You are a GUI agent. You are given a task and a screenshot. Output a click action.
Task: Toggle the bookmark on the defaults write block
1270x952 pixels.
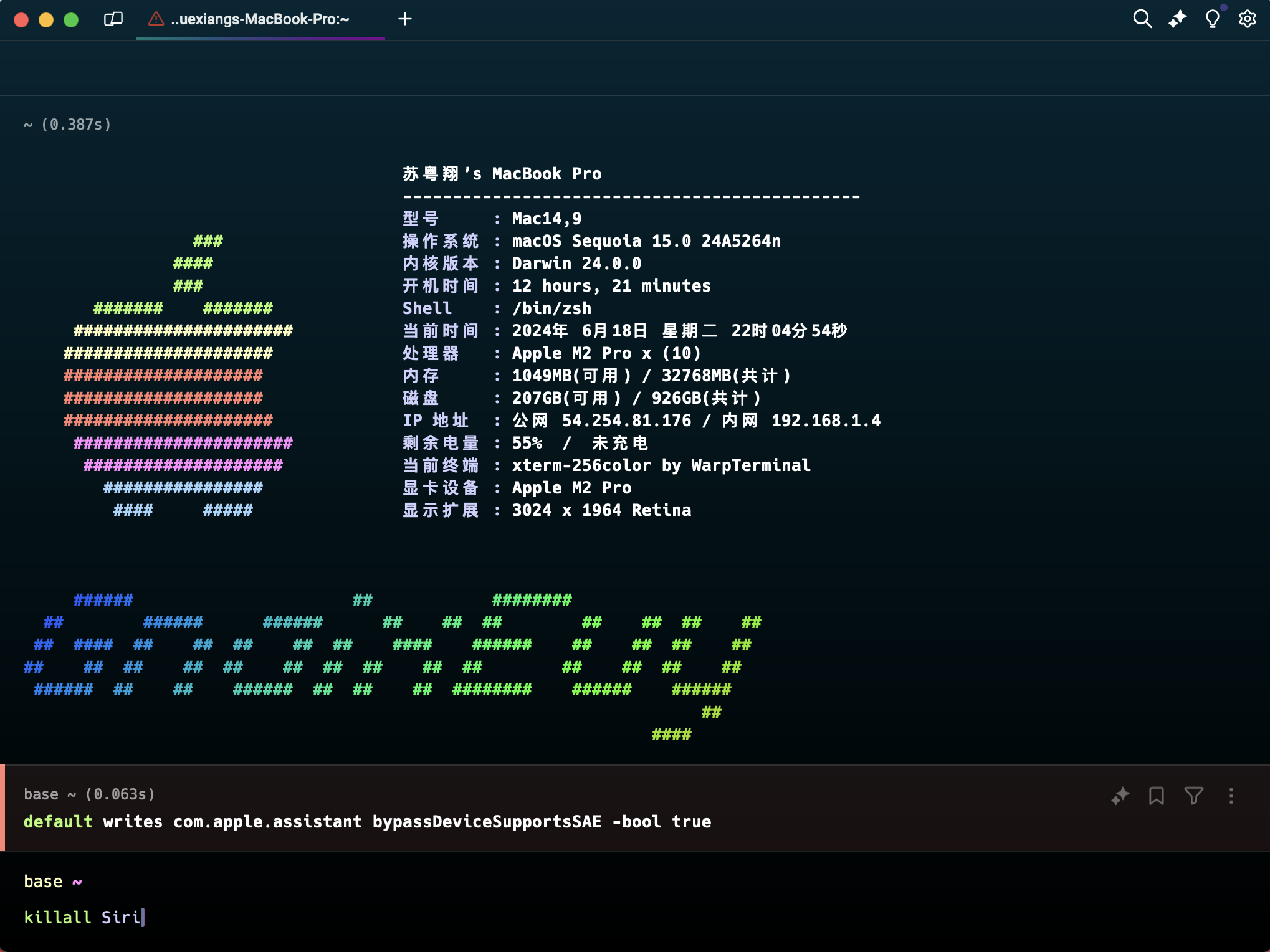(1157, 796)
